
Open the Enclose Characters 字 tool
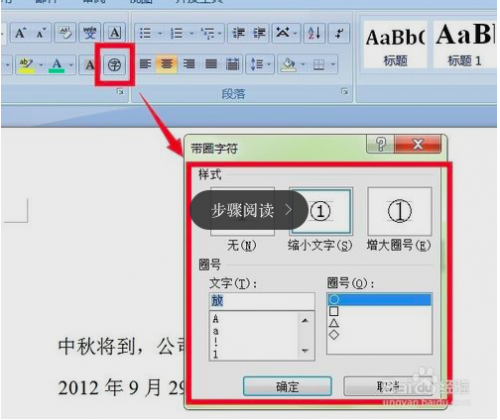coord(114,64)
